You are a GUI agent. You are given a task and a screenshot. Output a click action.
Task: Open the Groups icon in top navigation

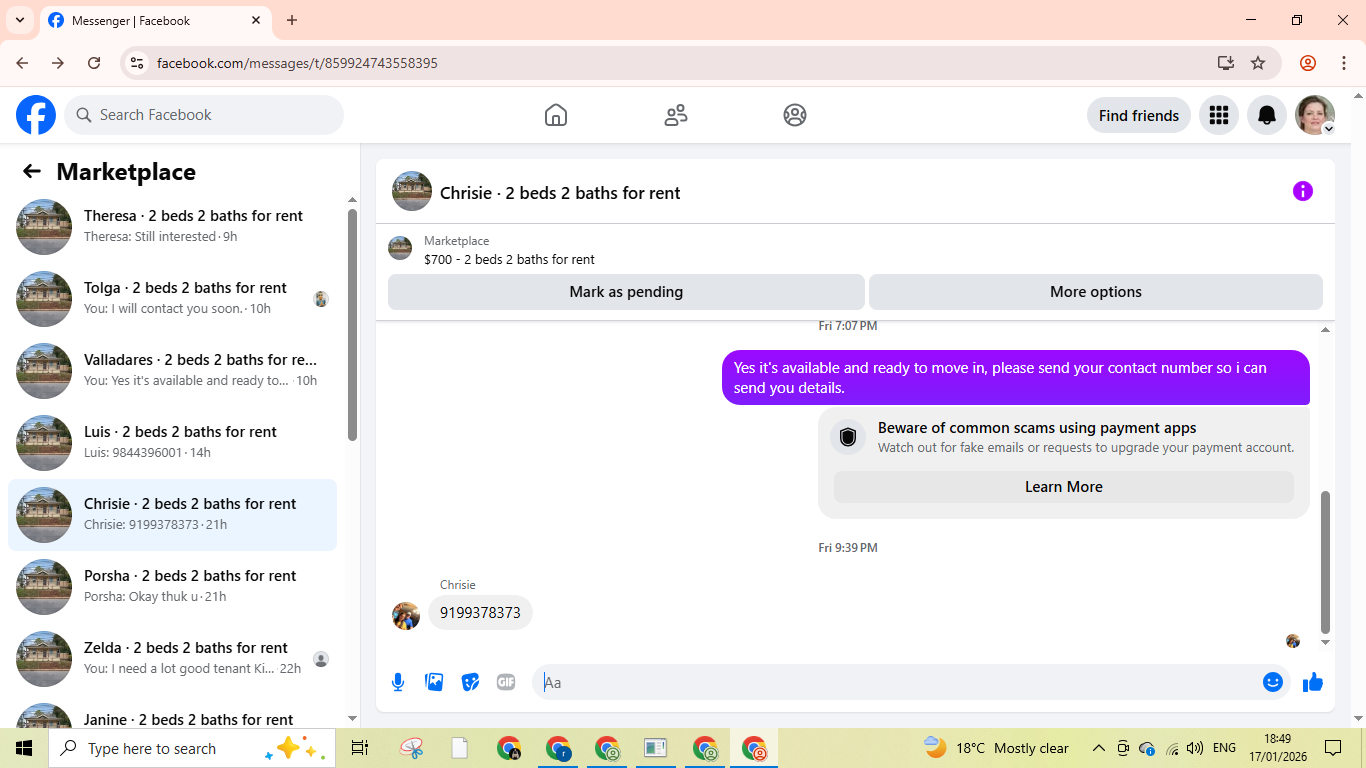[x=795, y=115]
